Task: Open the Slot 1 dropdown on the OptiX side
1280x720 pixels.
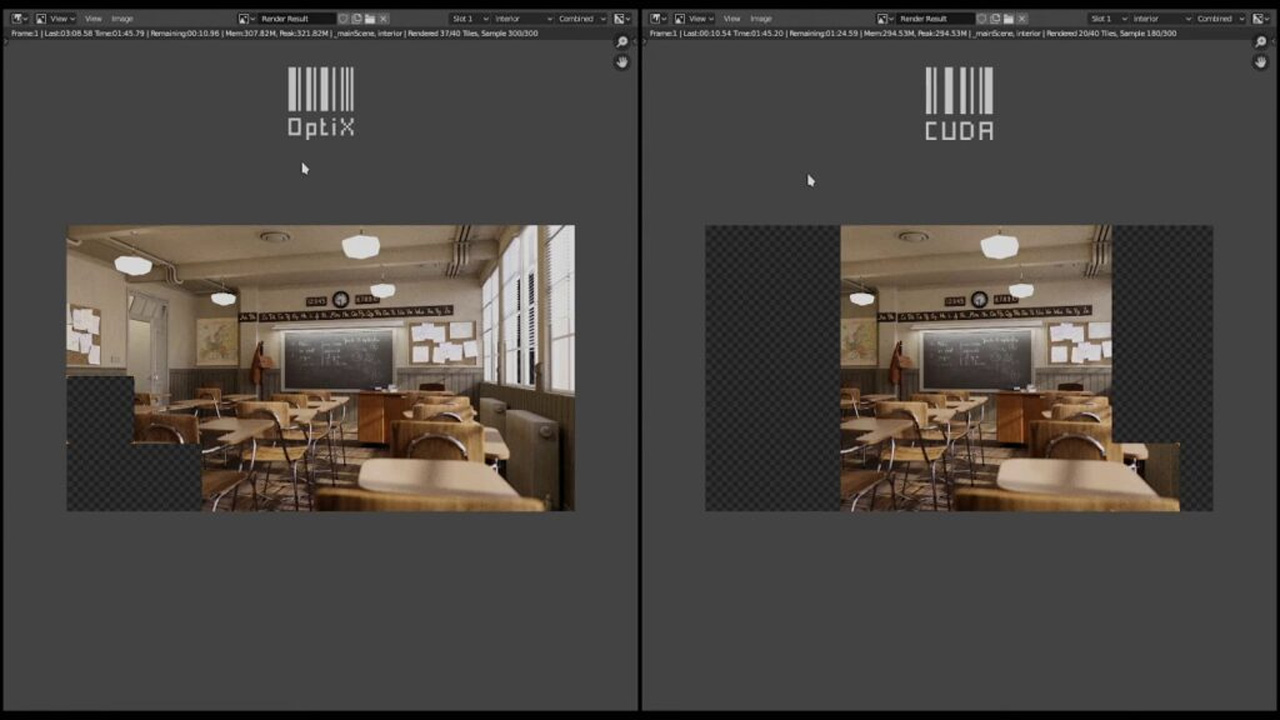Action: 468,18
